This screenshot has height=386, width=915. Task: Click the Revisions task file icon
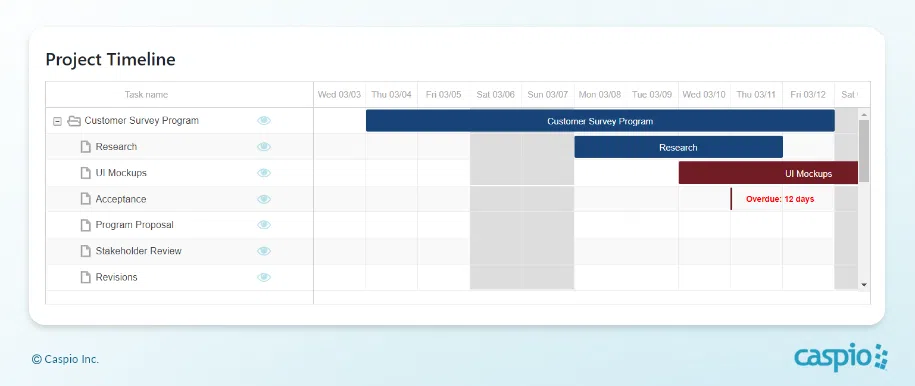click(x=86, y=277)
